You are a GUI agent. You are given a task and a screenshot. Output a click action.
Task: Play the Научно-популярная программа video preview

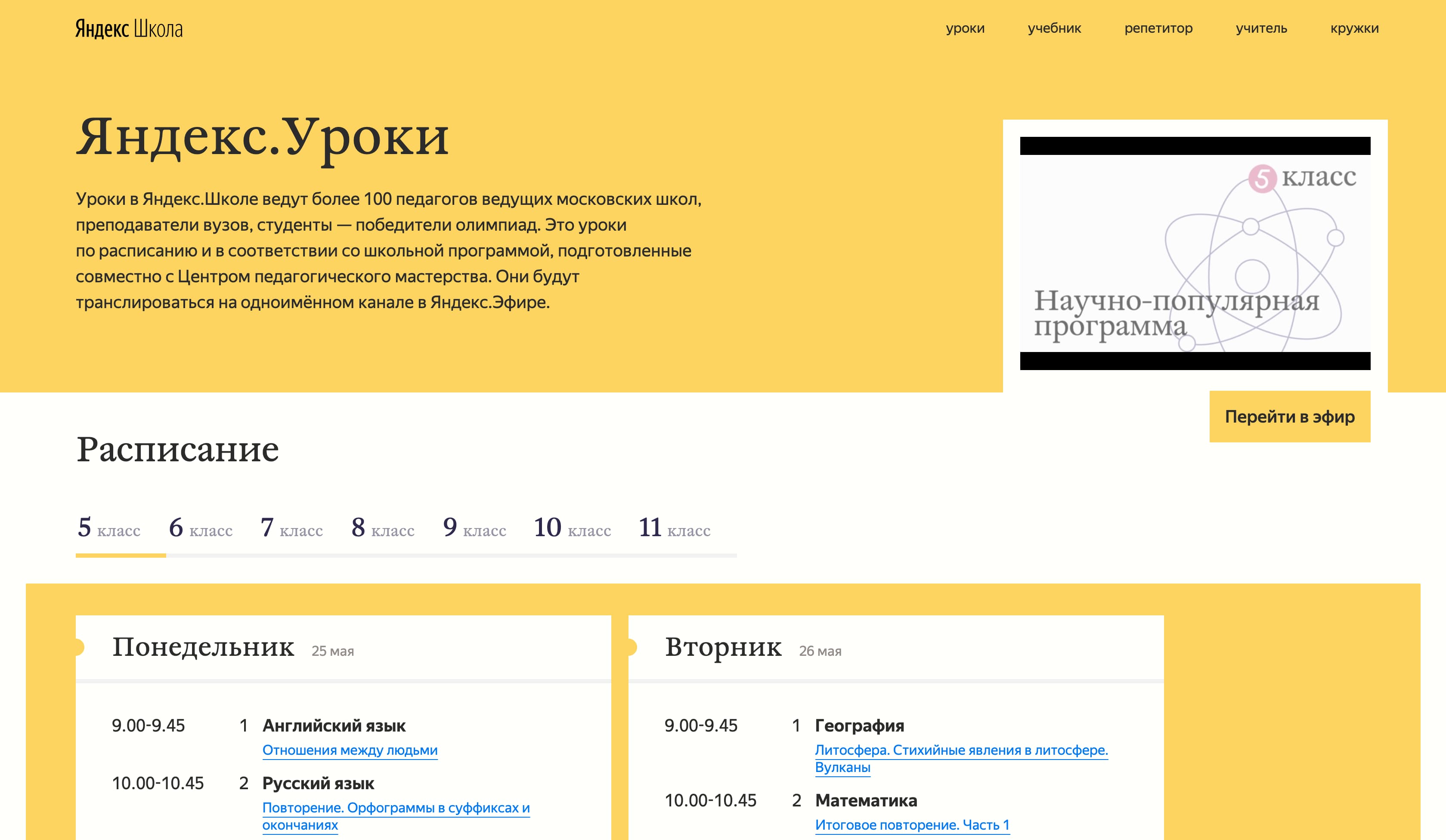pyautogui.click(x=1195, y=253)
